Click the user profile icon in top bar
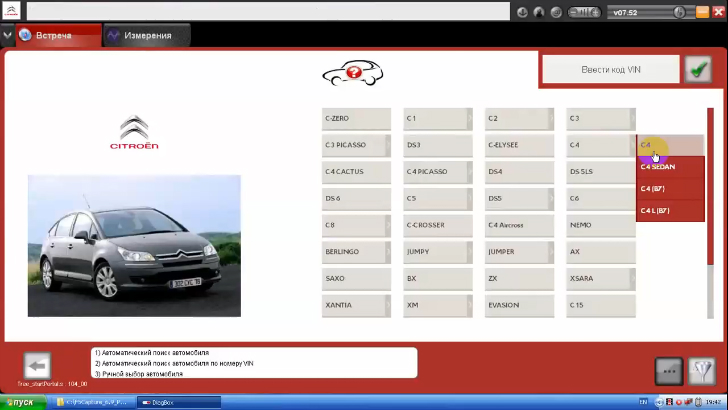Viewport: 728px width, 410px height. [x=539, y=13]
